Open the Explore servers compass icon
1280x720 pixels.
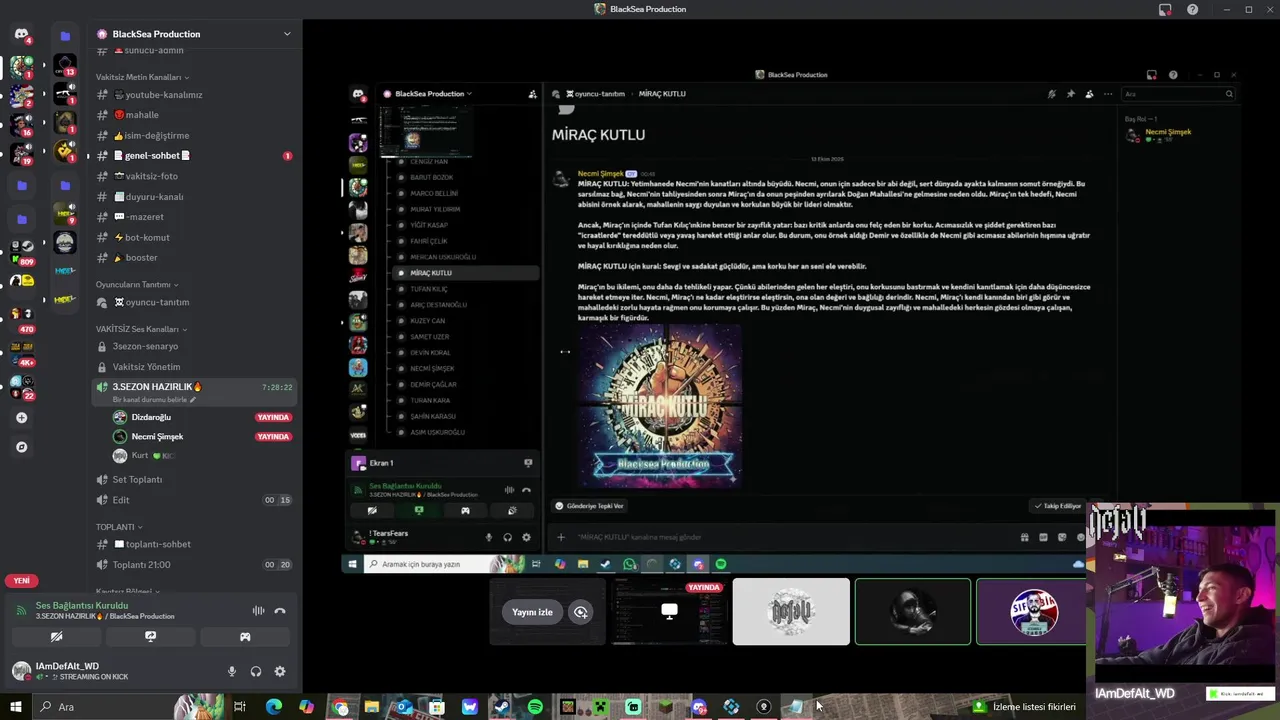click(22, 447)
